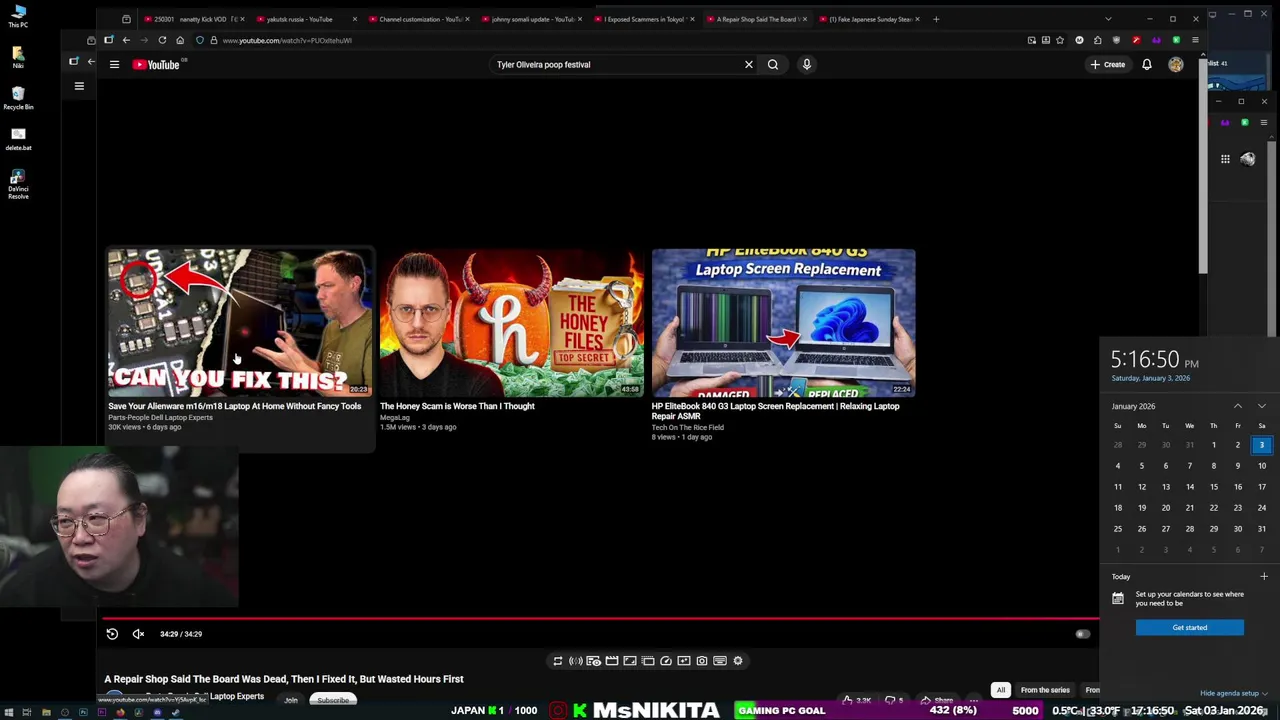Viewport: 1280px width, 720px height.
Task: Switch to Channel customization tab
Action: tap(420, 19)
